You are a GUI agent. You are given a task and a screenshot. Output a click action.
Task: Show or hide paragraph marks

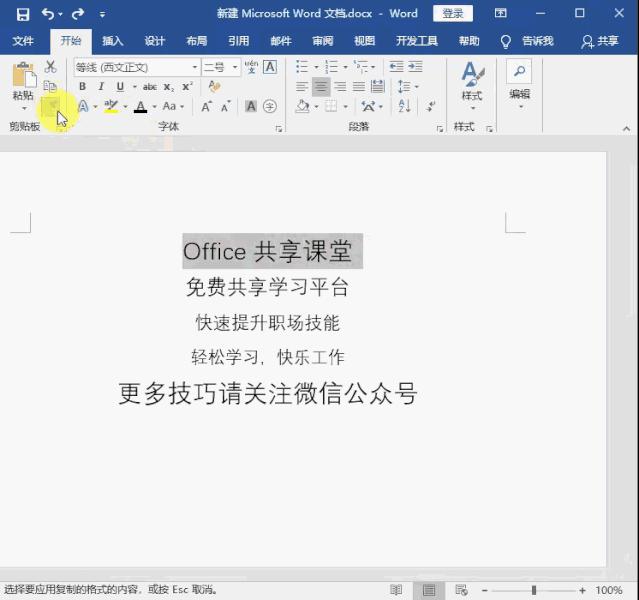[x=431, y=106]
